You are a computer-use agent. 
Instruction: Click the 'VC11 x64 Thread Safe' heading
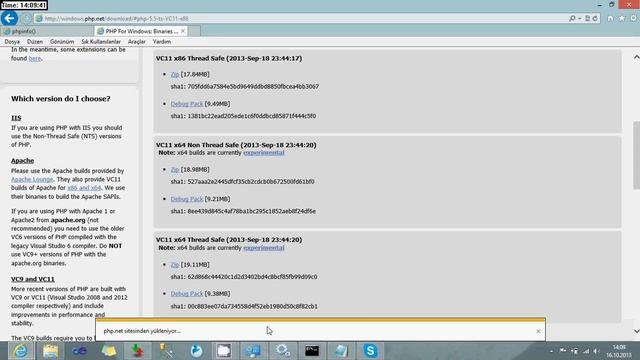pos(229,240)
